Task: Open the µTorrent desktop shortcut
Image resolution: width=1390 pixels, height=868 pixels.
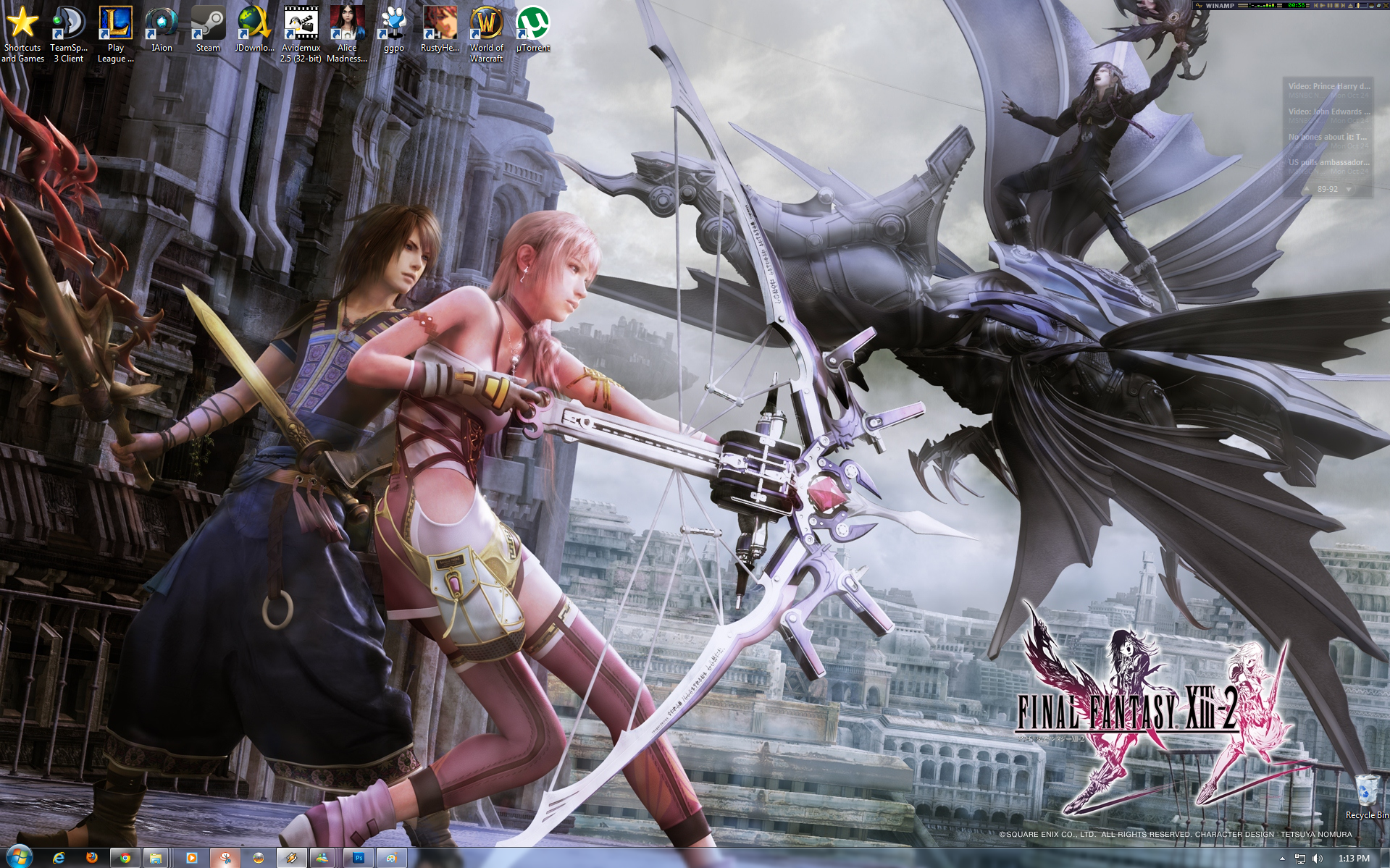Action: click(x=532, y=29)
